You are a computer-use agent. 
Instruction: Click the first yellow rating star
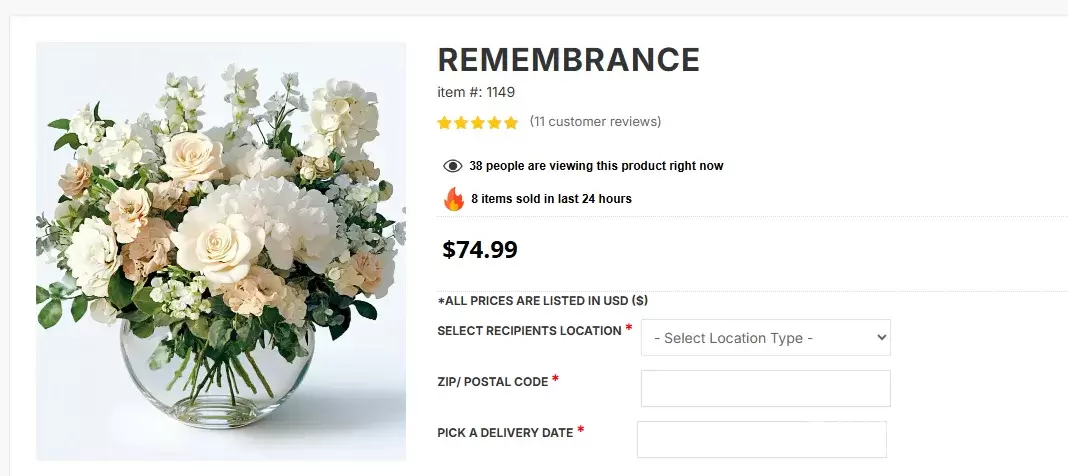445,123
